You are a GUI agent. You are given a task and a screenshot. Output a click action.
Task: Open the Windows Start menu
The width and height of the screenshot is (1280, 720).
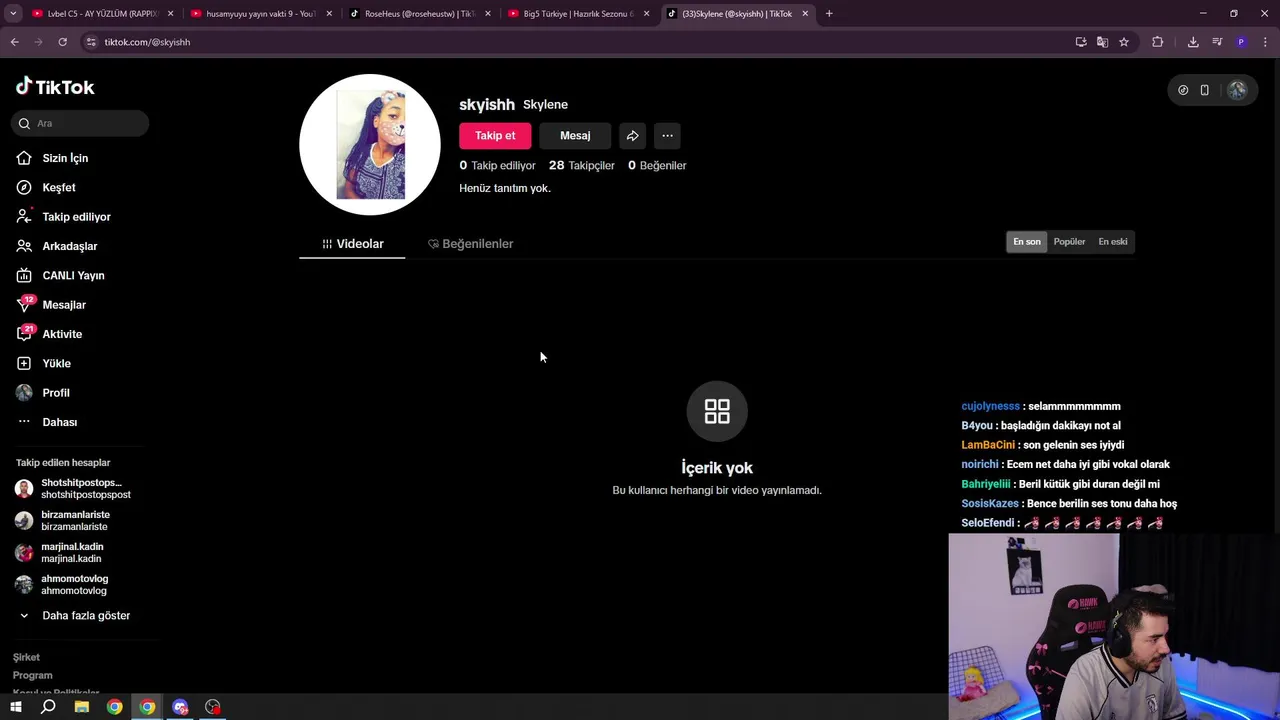pos(16,707)
